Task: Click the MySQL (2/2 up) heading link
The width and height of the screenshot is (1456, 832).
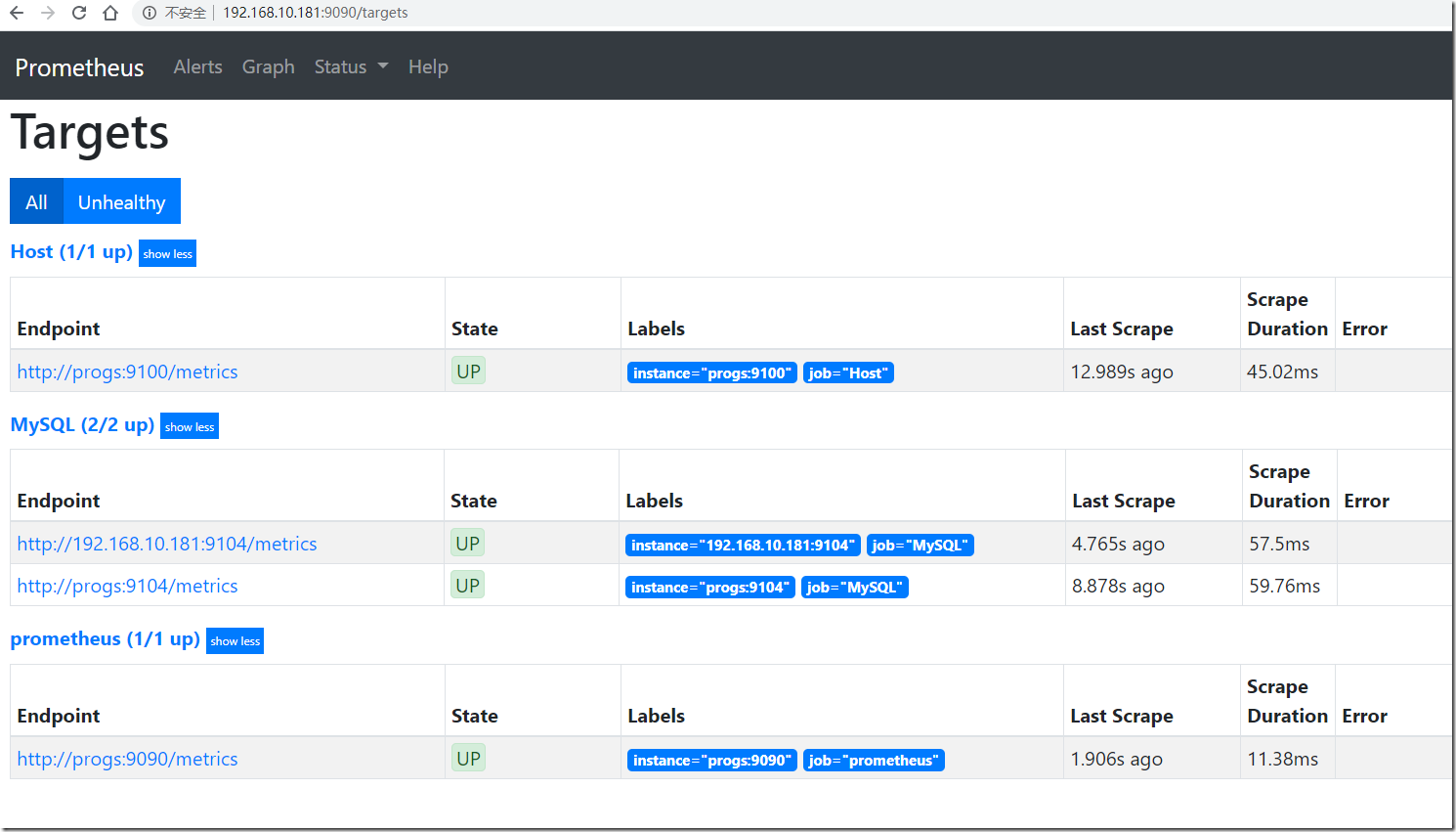Action: click(x=82, y=424)
